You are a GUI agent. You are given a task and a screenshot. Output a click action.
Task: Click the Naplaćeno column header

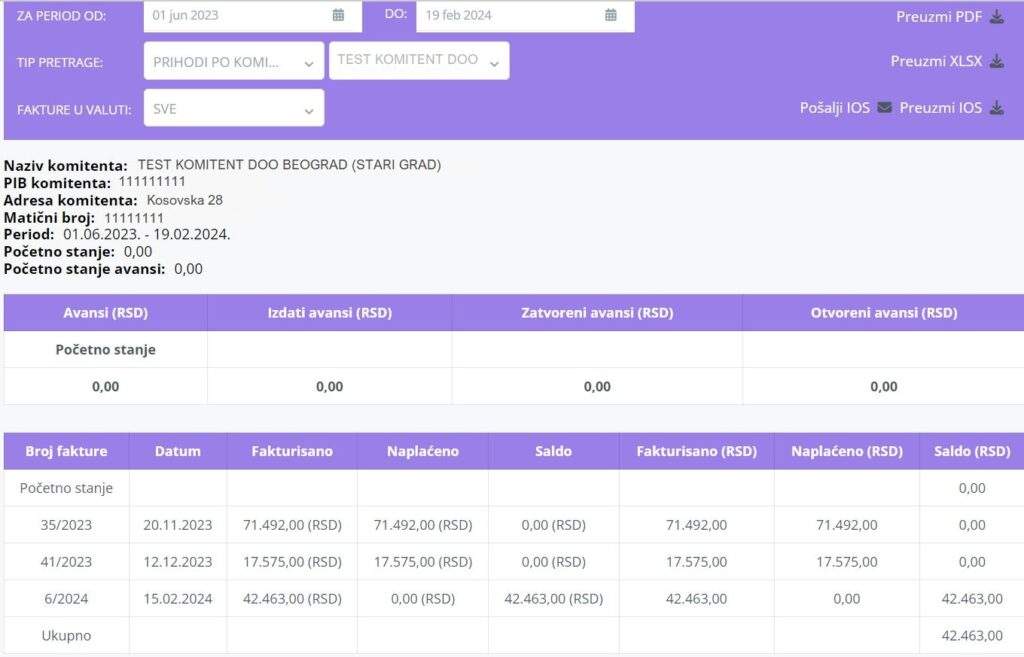tap(423, 451)
